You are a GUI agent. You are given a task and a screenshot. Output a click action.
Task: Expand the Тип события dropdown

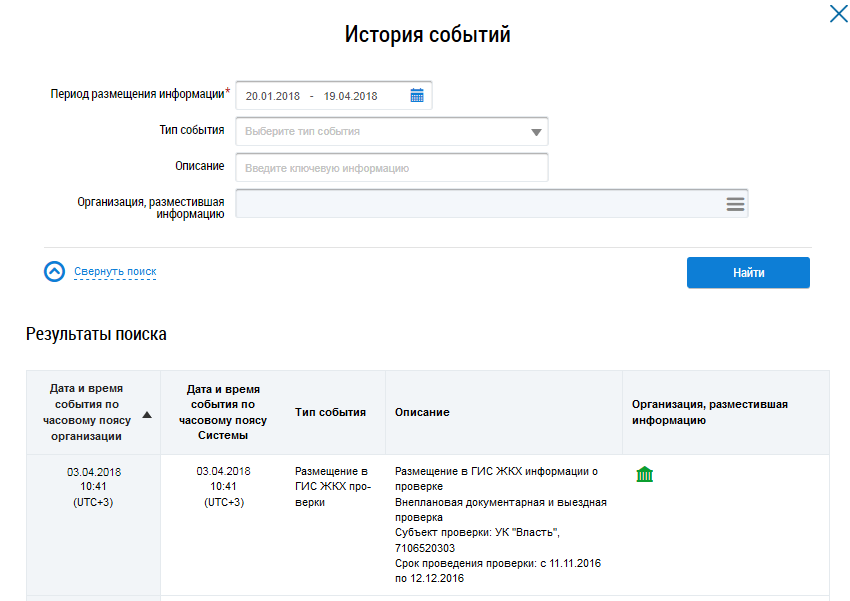pyautogui.click(x=536, y=132)
